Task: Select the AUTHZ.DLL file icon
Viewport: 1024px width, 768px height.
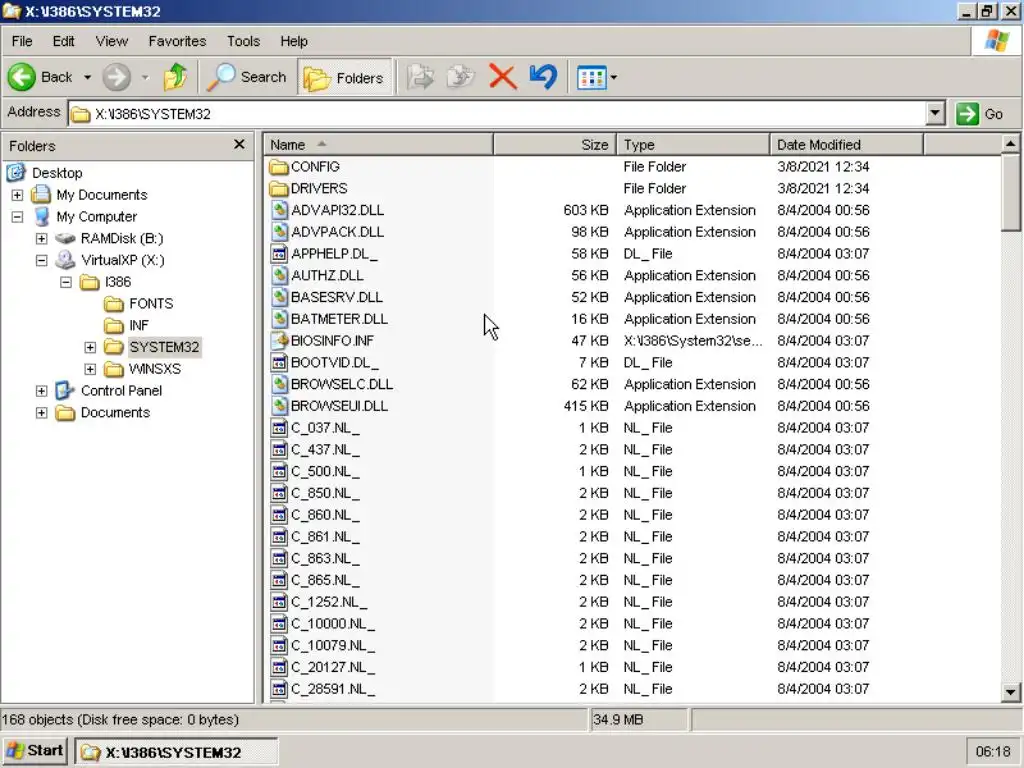Action: click(279, 275)
